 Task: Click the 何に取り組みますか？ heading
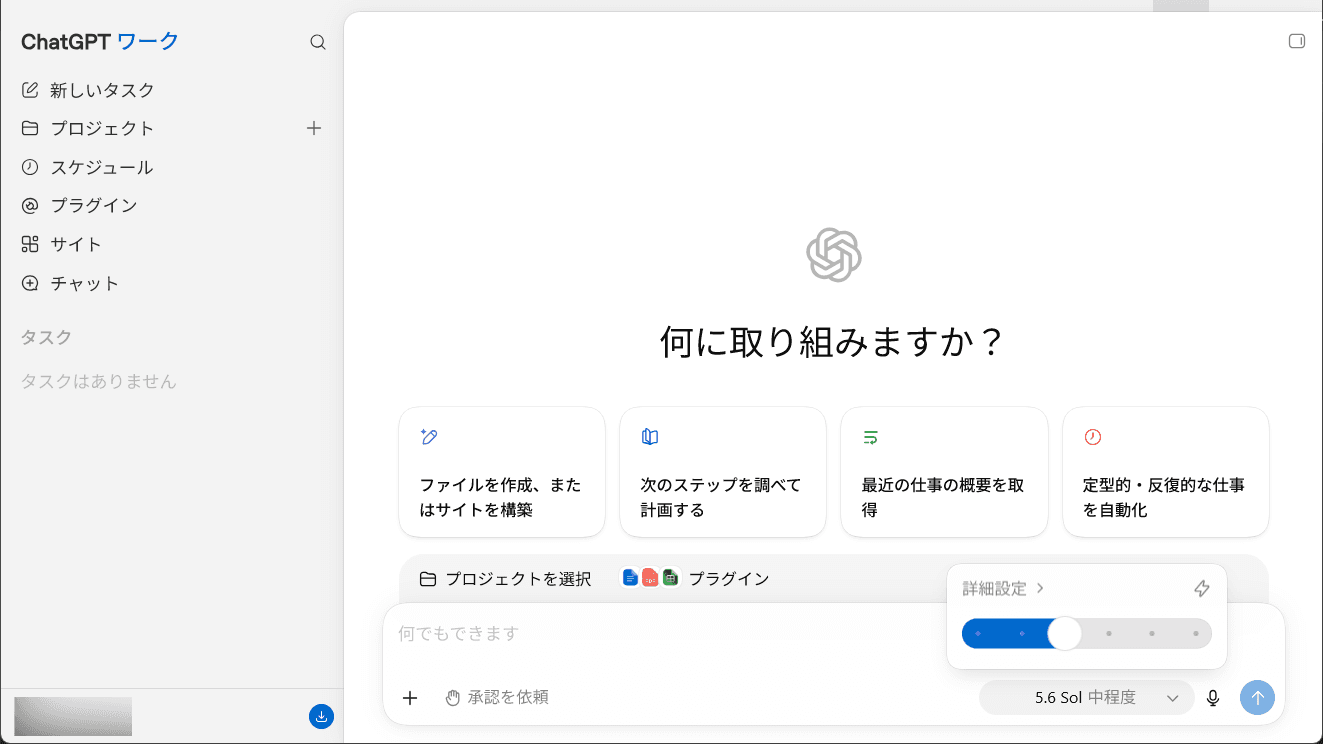(x=833, y=342)
